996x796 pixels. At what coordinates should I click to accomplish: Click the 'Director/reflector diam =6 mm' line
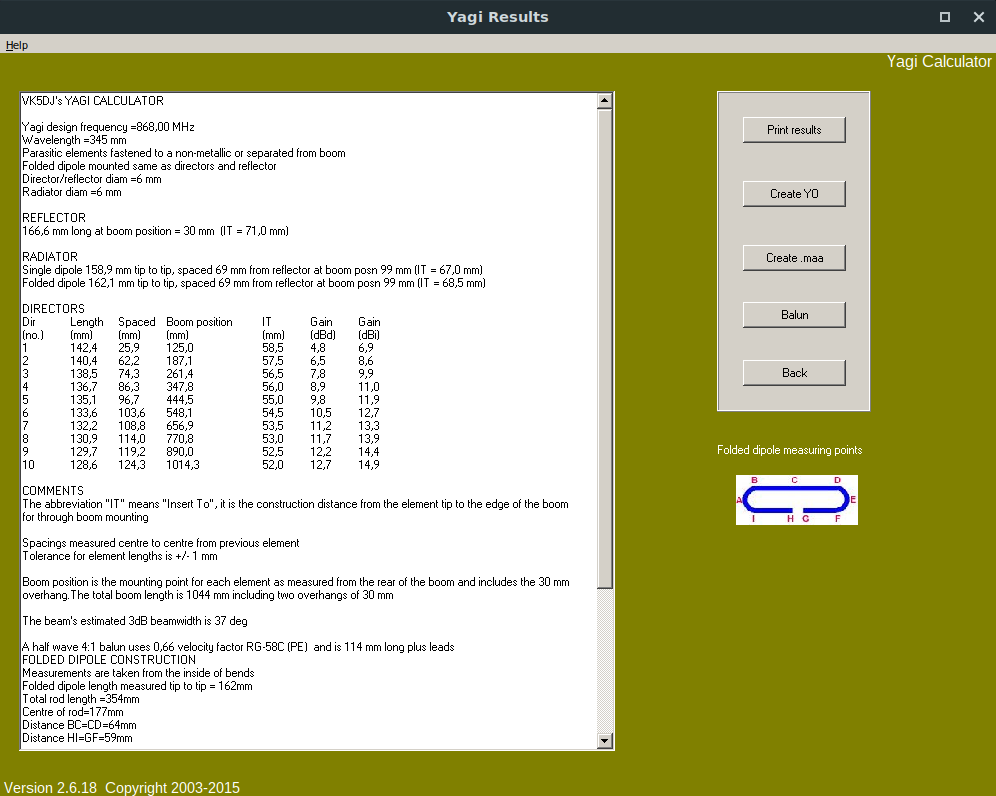click(x=91, y=179)
